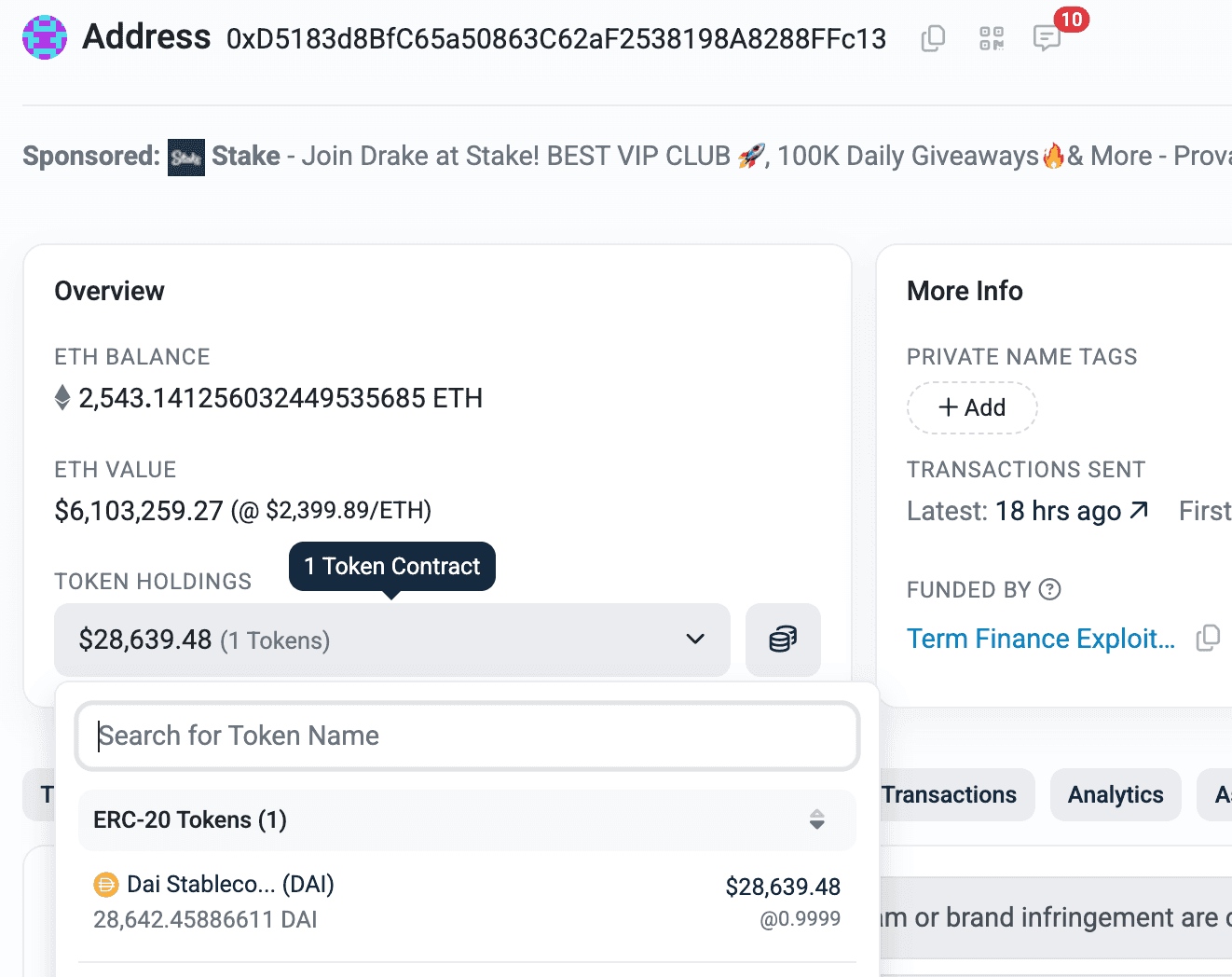This screenshot has width=1232, height=977.
Task: Open comments icon with 10 badge
Action: (1047, 38)
